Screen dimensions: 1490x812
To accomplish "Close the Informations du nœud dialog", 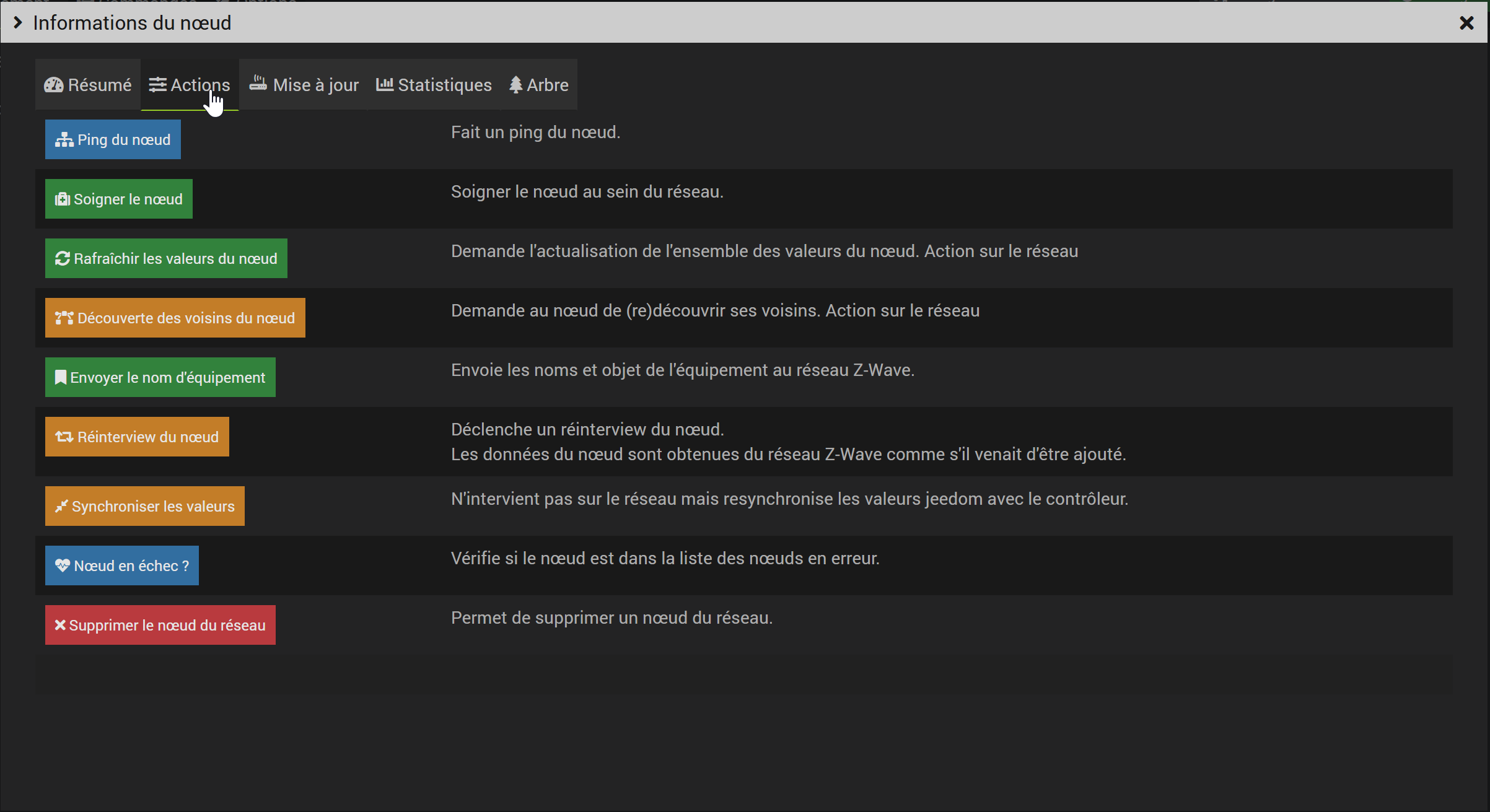I will tap(1466, 23).
